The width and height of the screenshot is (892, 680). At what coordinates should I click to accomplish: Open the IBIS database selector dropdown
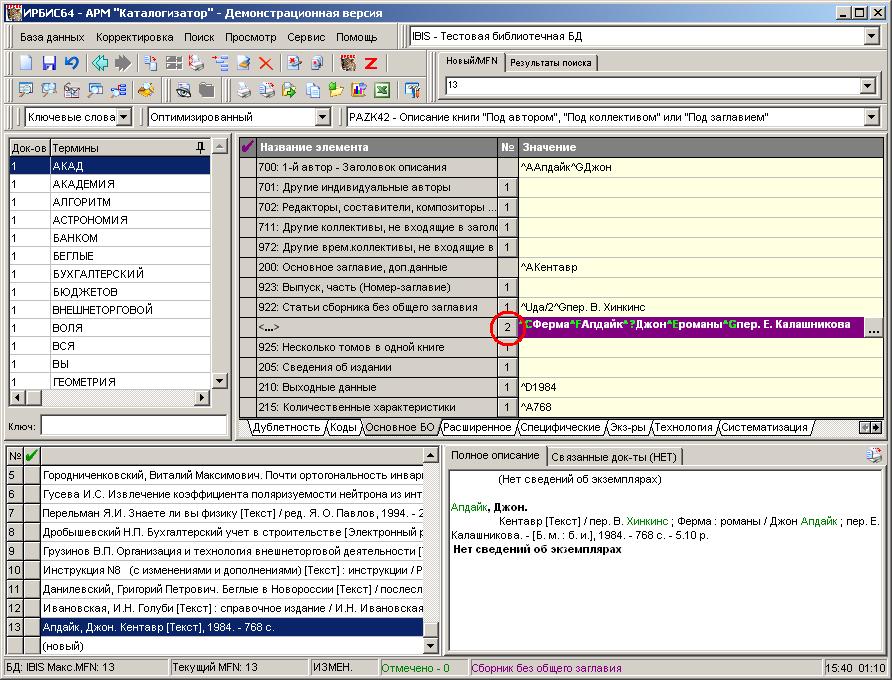(870, 37)
